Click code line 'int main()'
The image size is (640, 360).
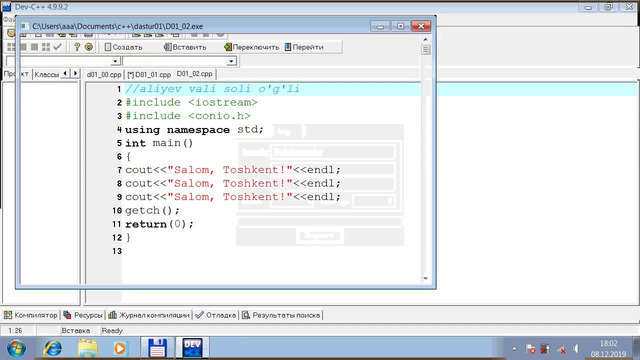click(x=159, y=143)
